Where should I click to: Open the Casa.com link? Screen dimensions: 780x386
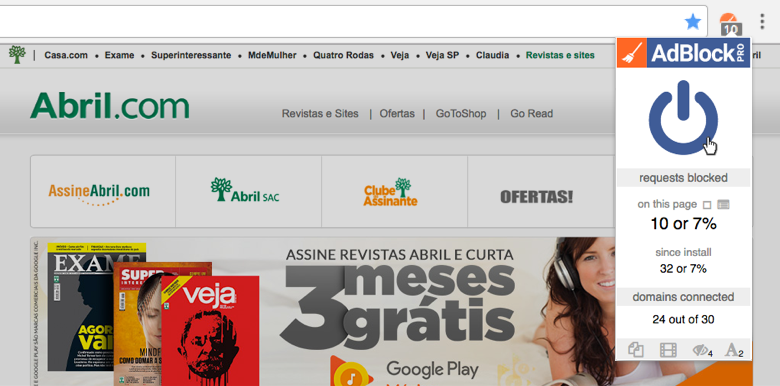pos(66,55)
